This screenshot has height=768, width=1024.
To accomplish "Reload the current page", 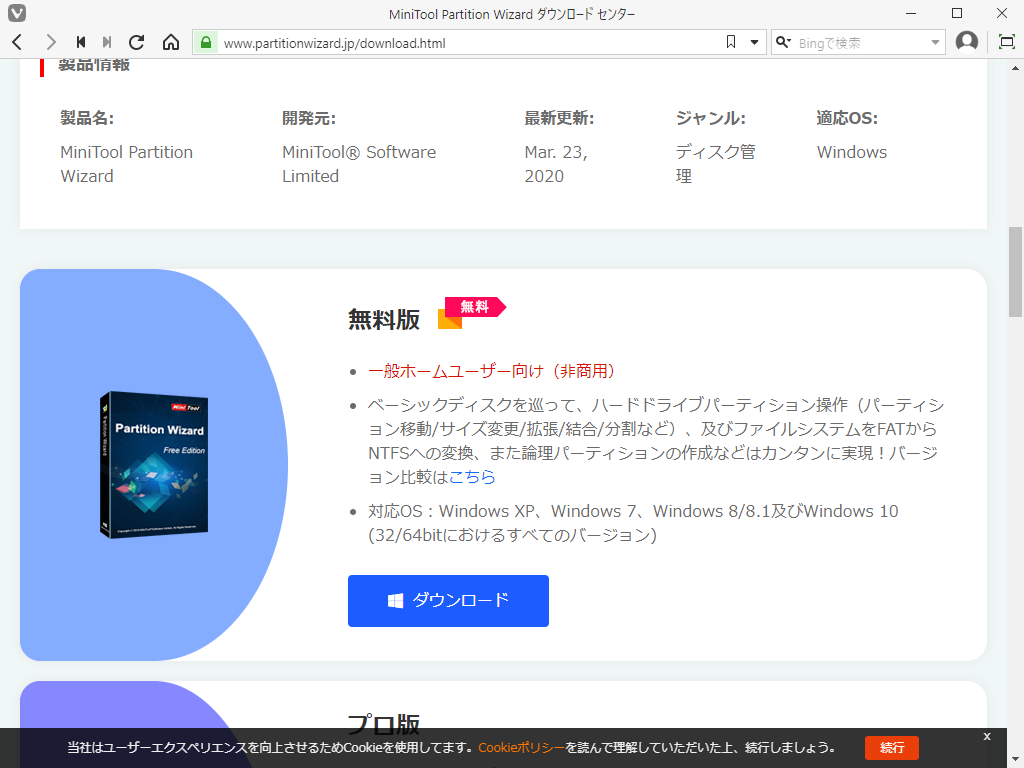I will 136,42.
